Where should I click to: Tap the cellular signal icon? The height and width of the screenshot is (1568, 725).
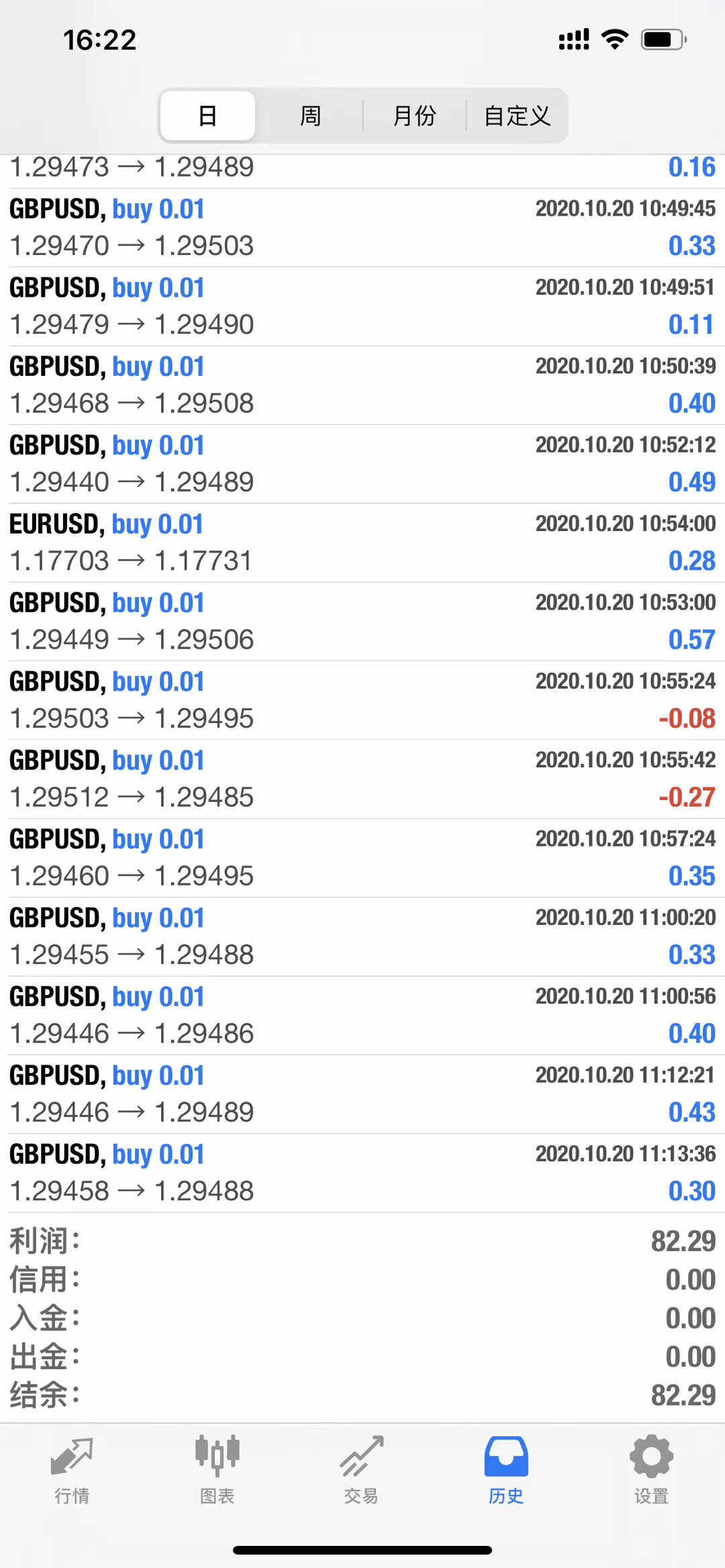click(574, 40)
